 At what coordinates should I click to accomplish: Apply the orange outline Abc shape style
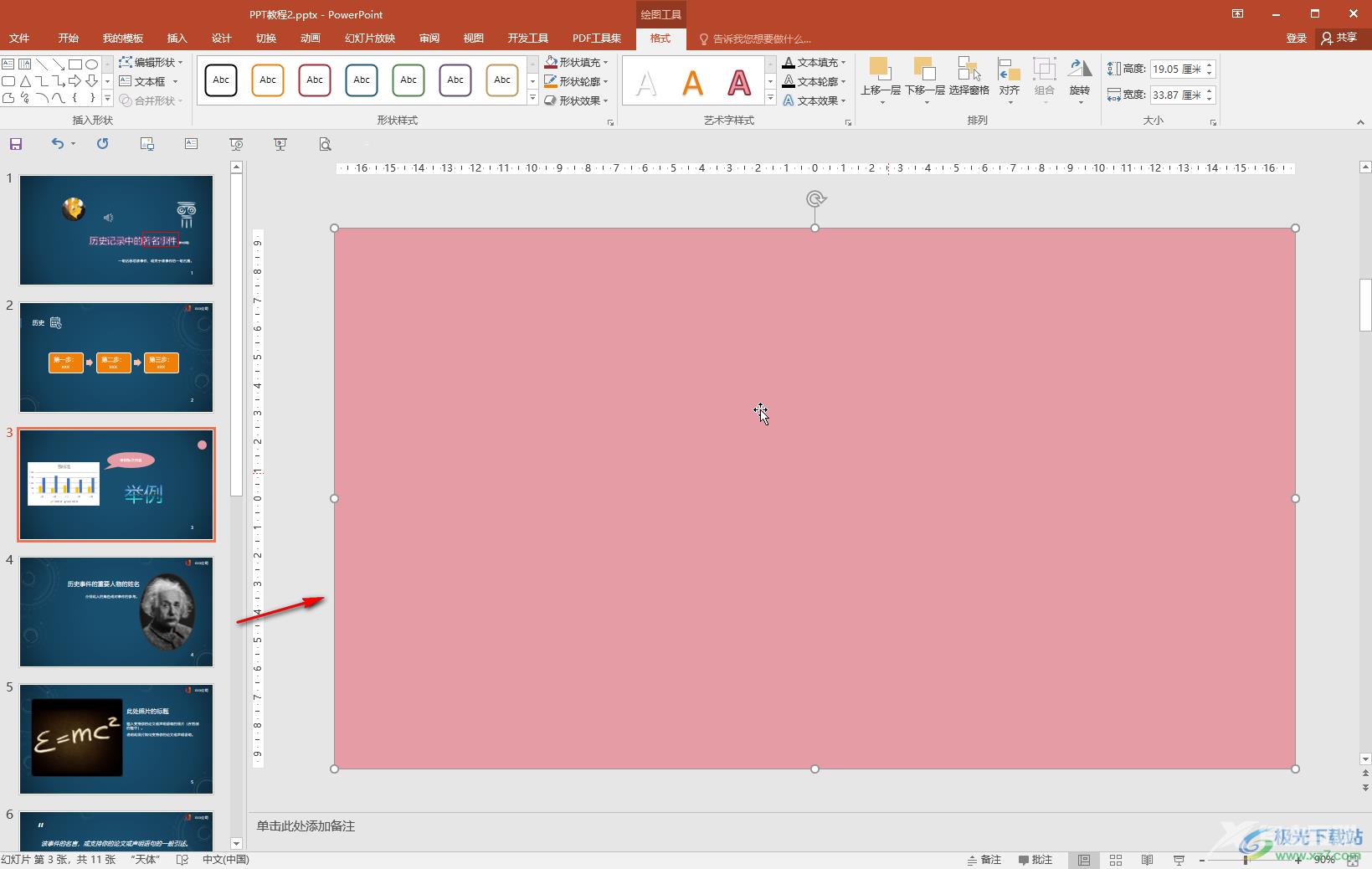[268, 80]
